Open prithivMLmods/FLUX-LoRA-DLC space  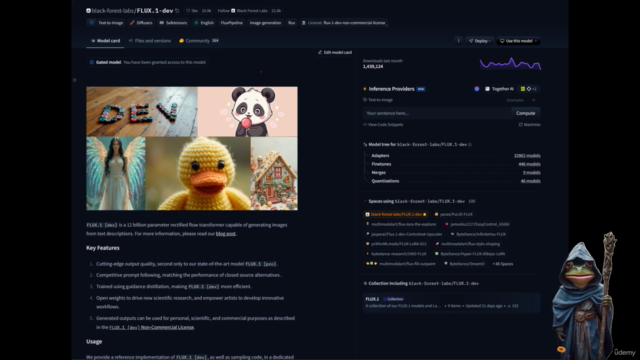pos(396,244)
